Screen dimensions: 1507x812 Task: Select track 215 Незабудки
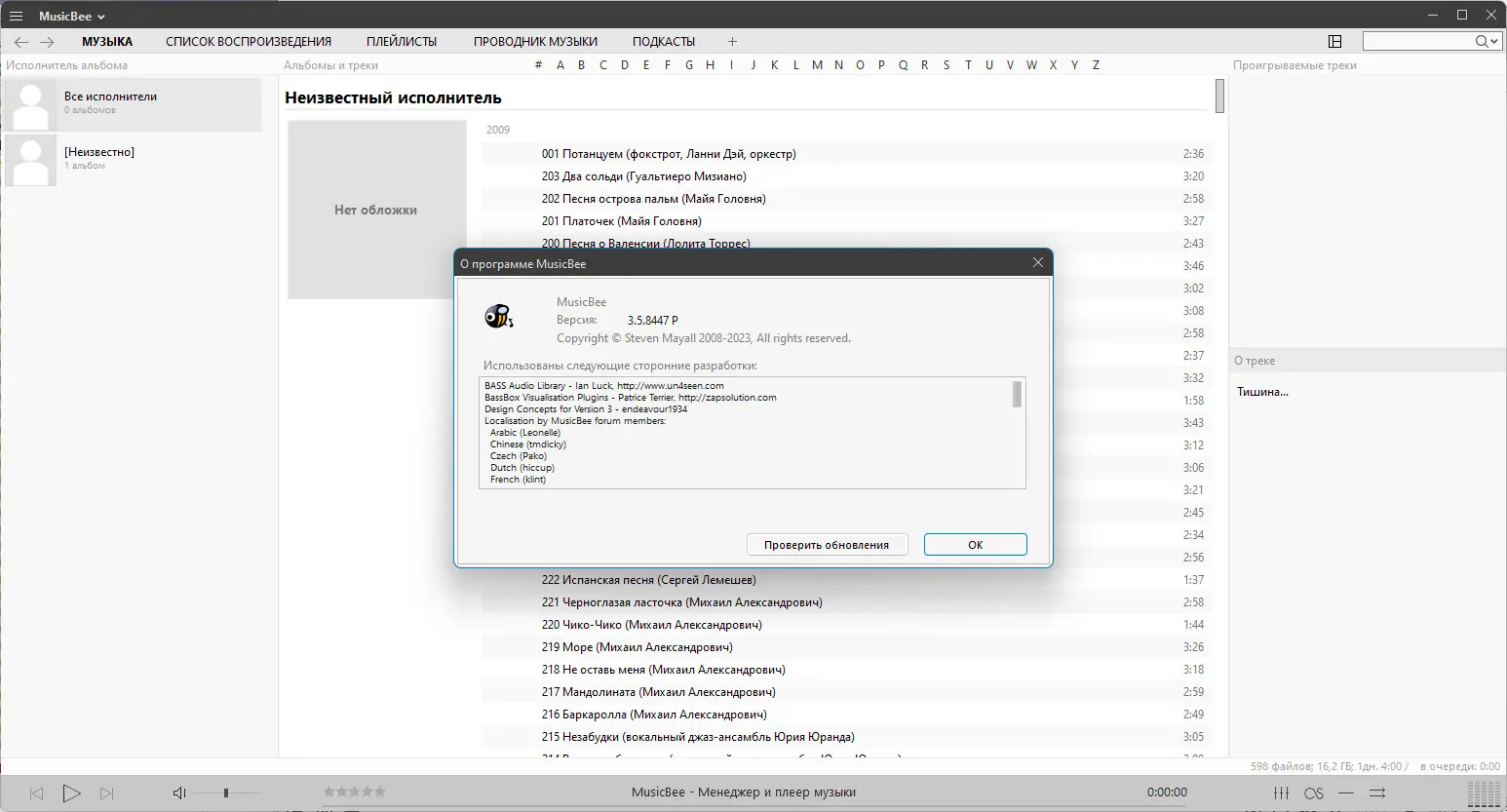click(x=844, y=737)
